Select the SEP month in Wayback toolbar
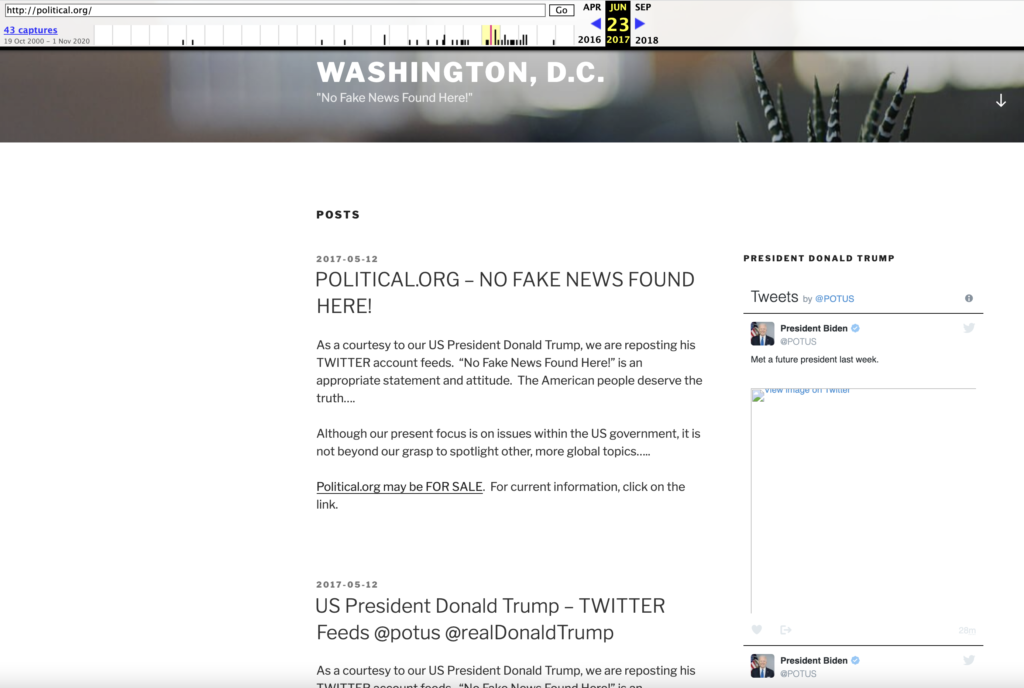The image size is (1024, 688). pos(643,7)
